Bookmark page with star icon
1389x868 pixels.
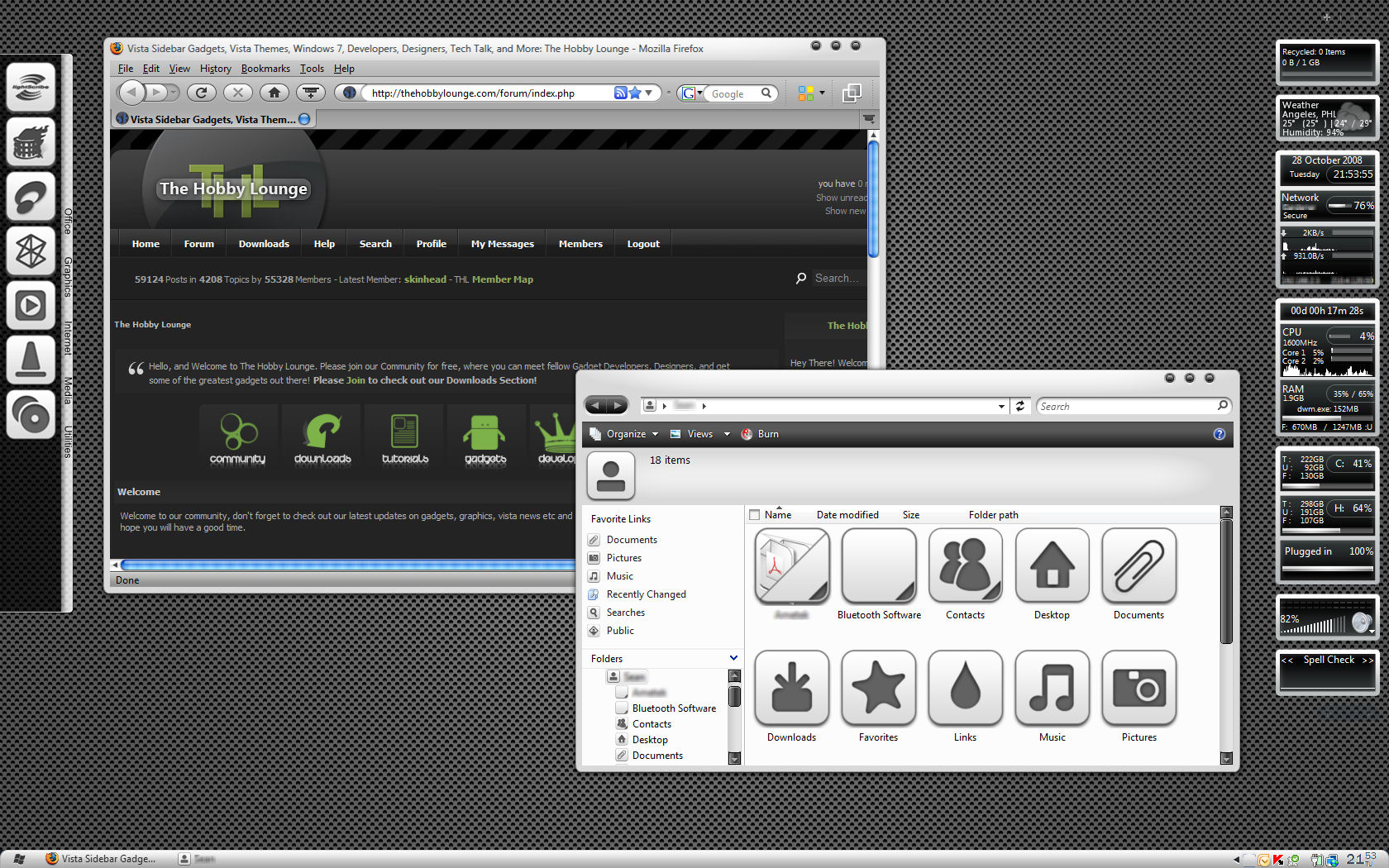(634, 93)
